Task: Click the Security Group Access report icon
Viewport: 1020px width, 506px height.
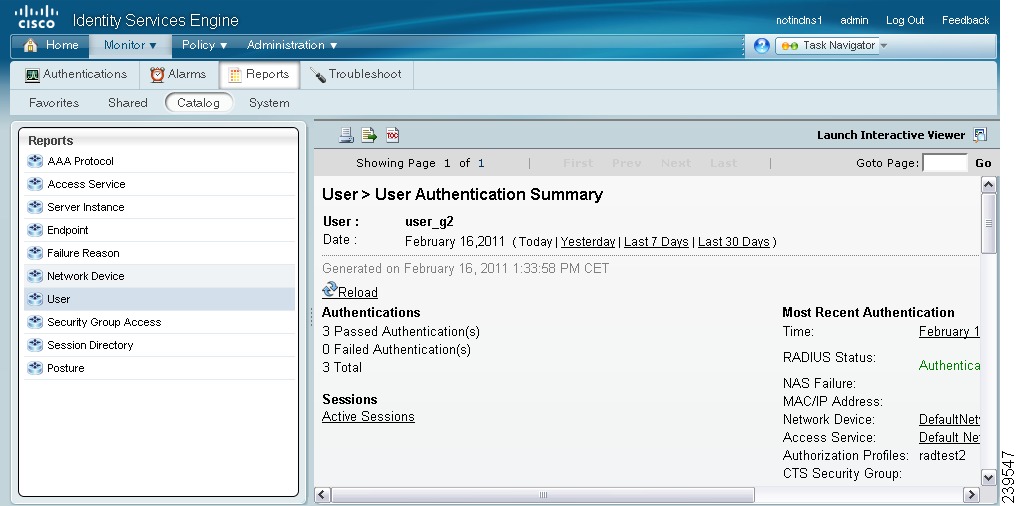Action: (x=35, y=322)
